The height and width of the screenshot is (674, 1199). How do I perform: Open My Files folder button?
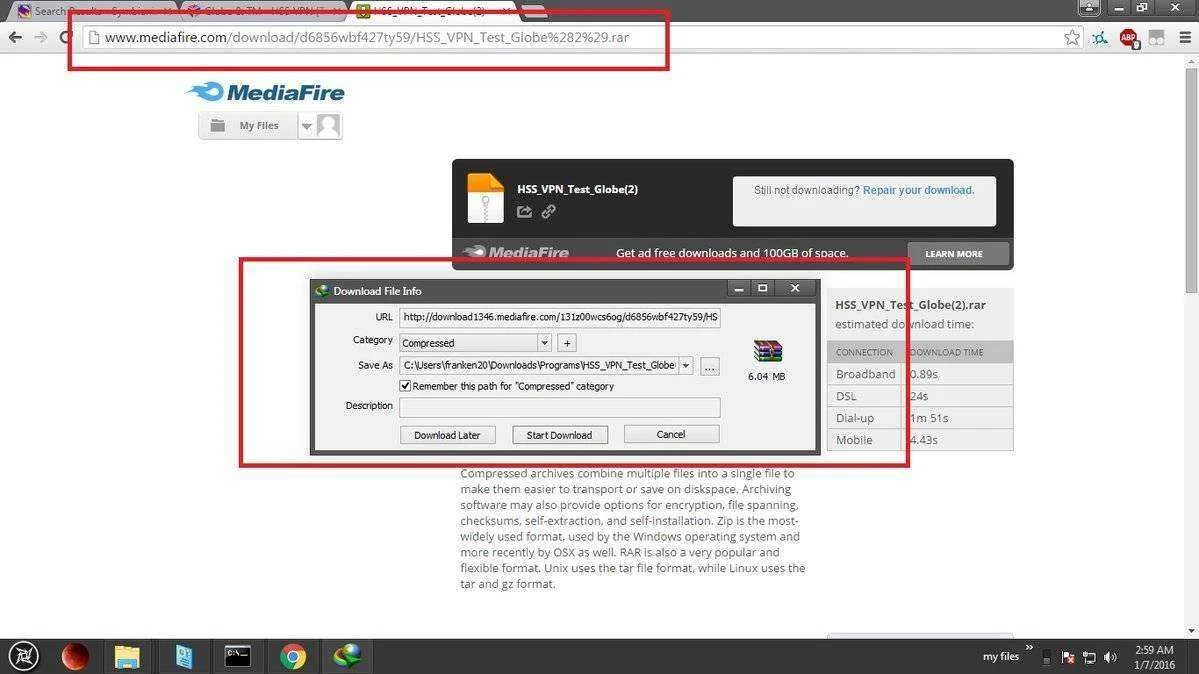point(248,125)
